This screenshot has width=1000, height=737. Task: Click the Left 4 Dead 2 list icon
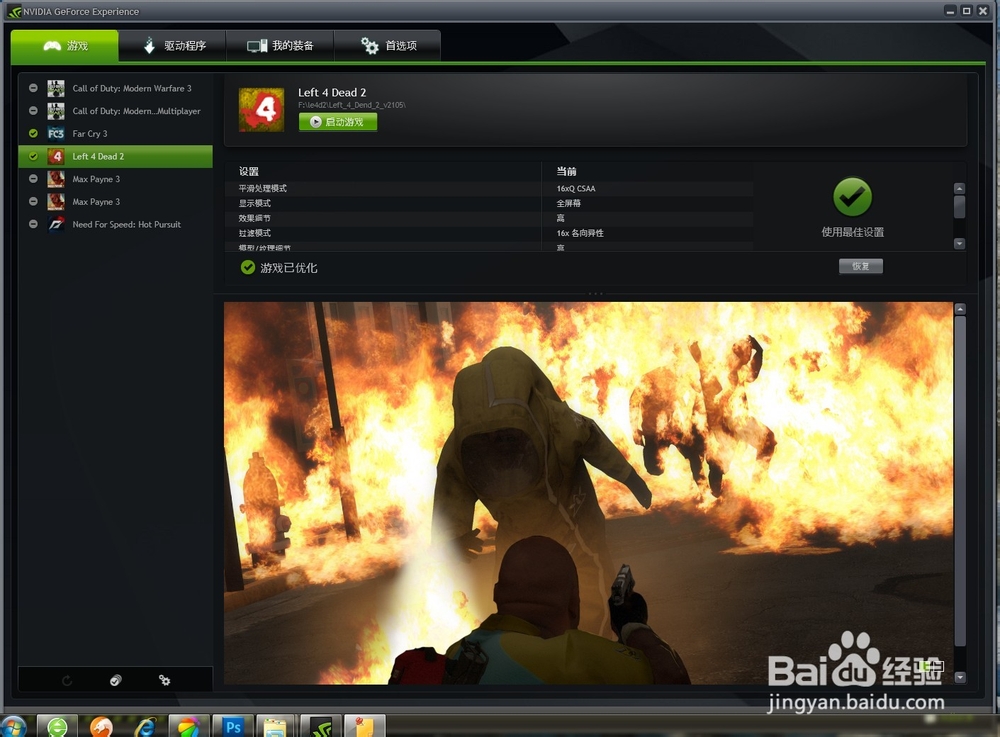pyautogui.click(x=56, y=156)
